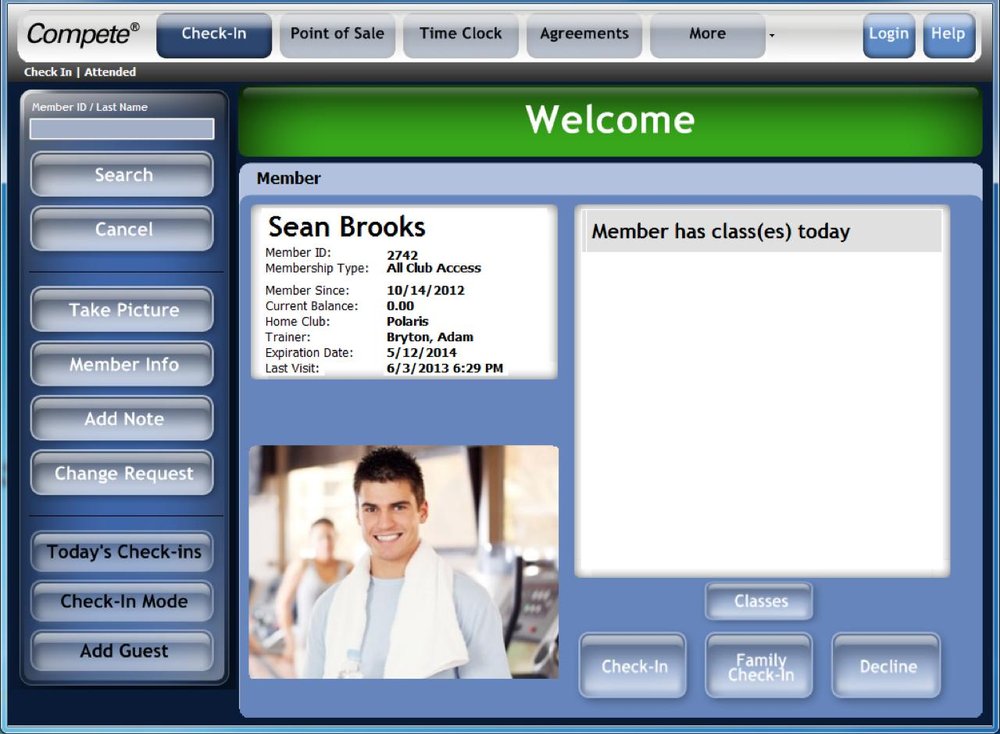Submit a Change Request
The image size is (1000, 734).
click(x=122, y=473)
